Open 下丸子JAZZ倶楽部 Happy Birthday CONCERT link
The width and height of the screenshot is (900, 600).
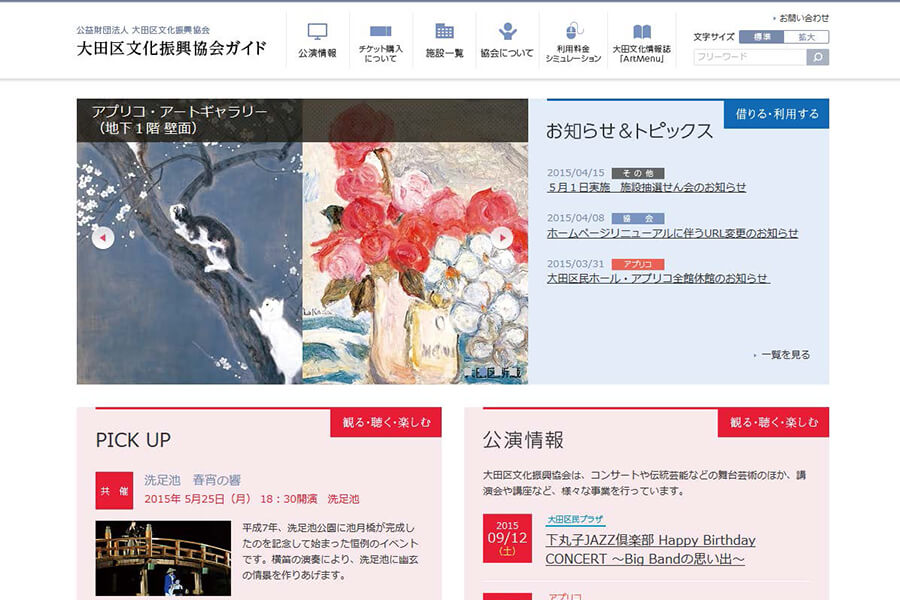point(650,549)
